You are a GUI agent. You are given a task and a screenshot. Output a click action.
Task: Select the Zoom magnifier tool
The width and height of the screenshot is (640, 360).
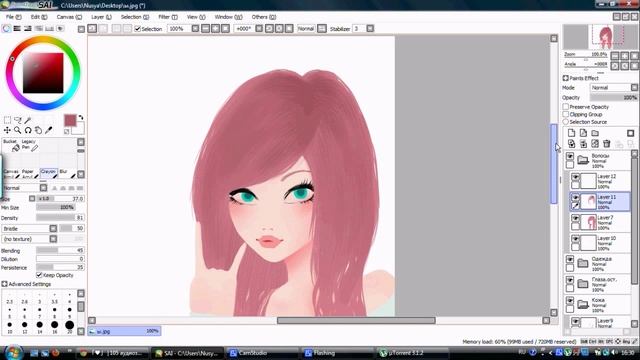[18, 130]
